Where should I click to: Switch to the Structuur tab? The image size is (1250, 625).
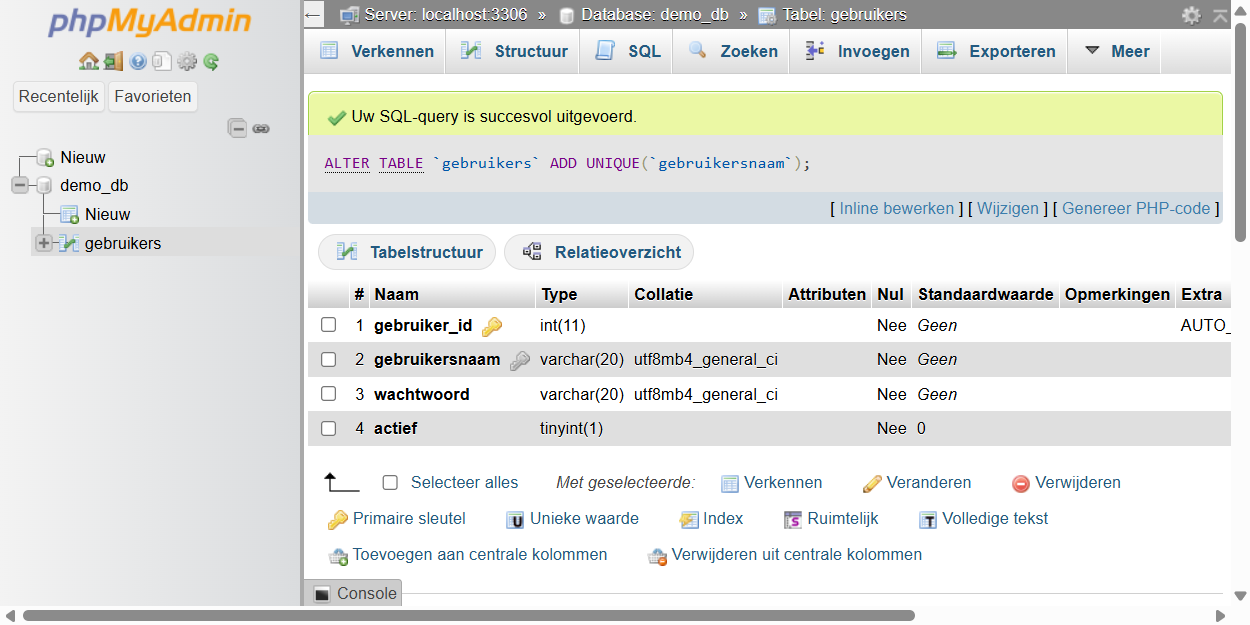click(514, 51)
